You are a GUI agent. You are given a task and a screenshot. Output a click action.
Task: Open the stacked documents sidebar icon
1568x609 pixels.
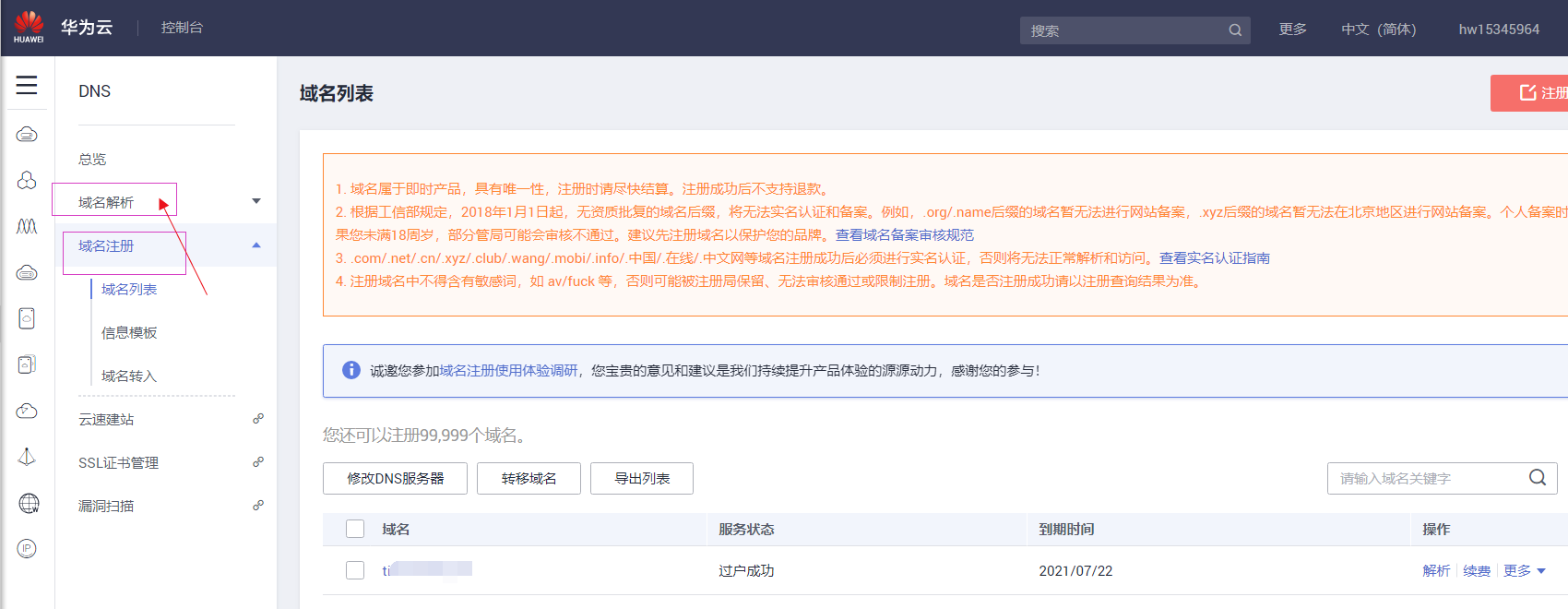pyautogui.click(x=27, y=364)
